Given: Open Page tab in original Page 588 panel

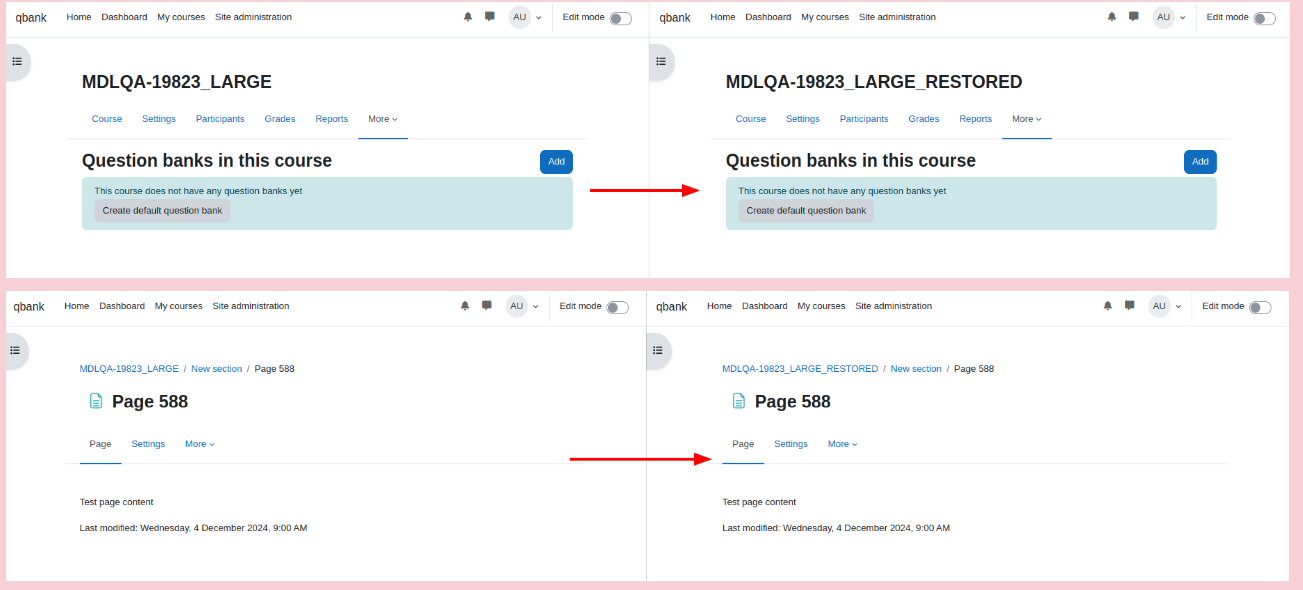Looking at the screenshot, I should click(100, 444).
